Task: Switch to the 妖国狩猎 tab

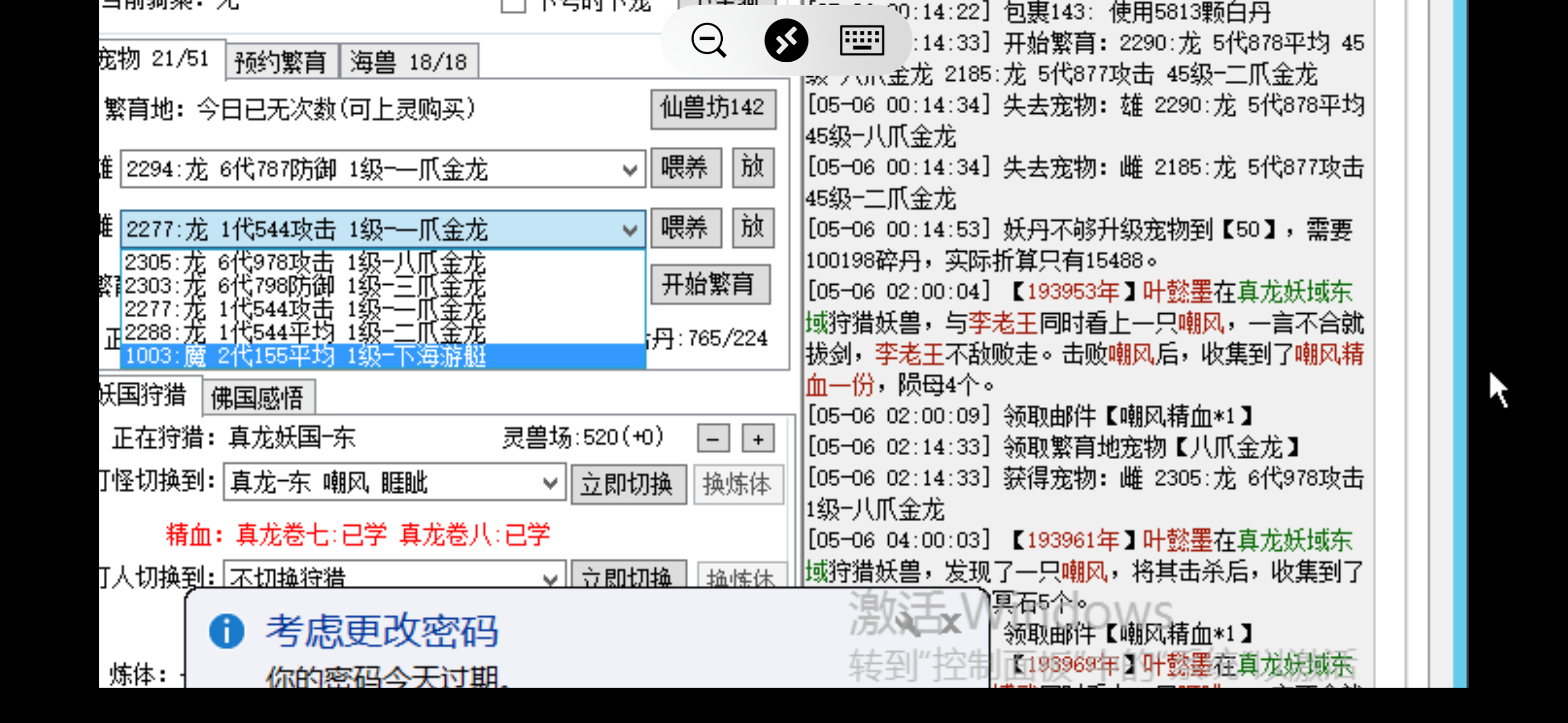Action: [150, 396]
